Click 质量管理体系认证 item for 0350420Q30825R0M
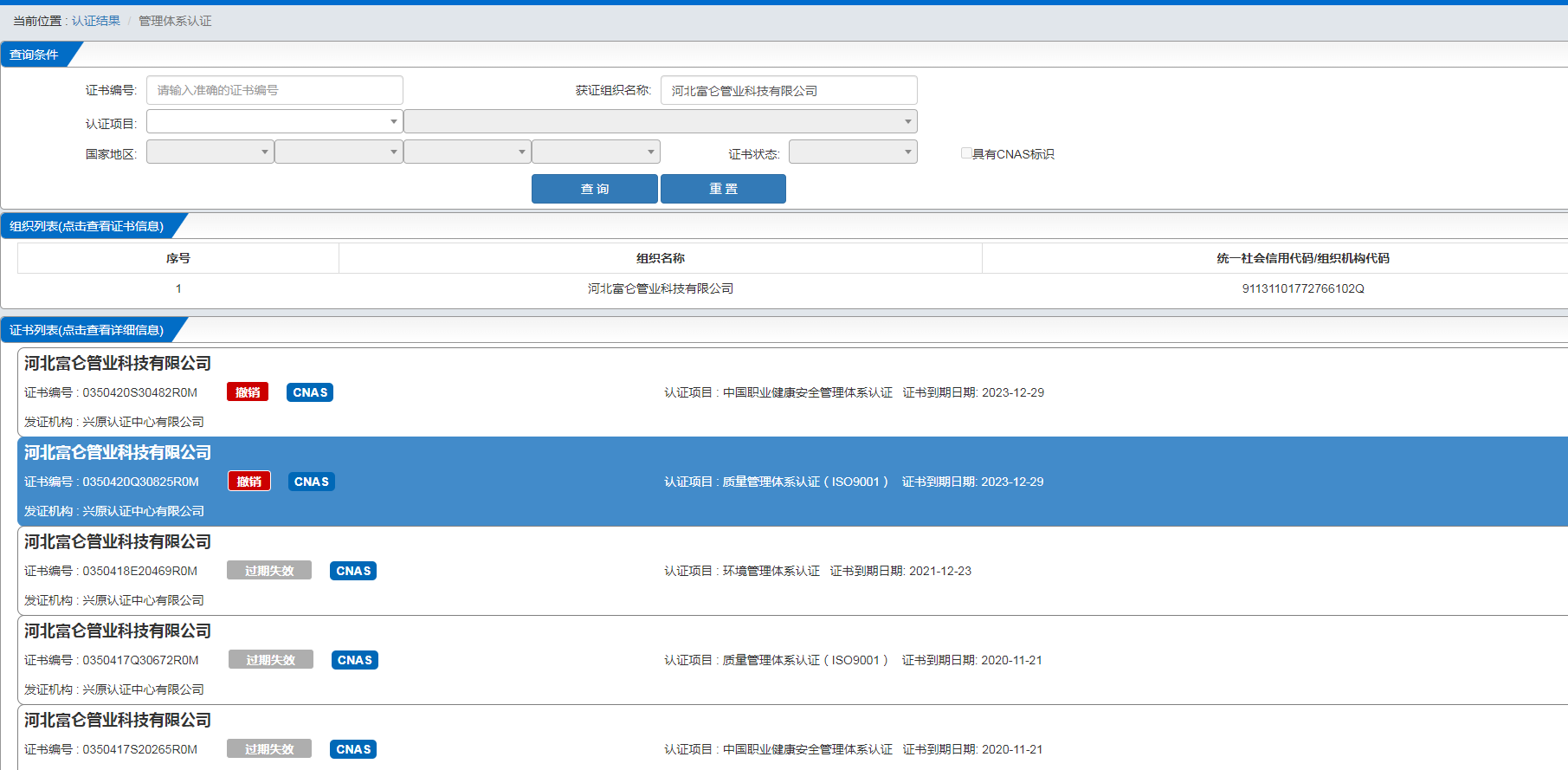 pos(805,482)
